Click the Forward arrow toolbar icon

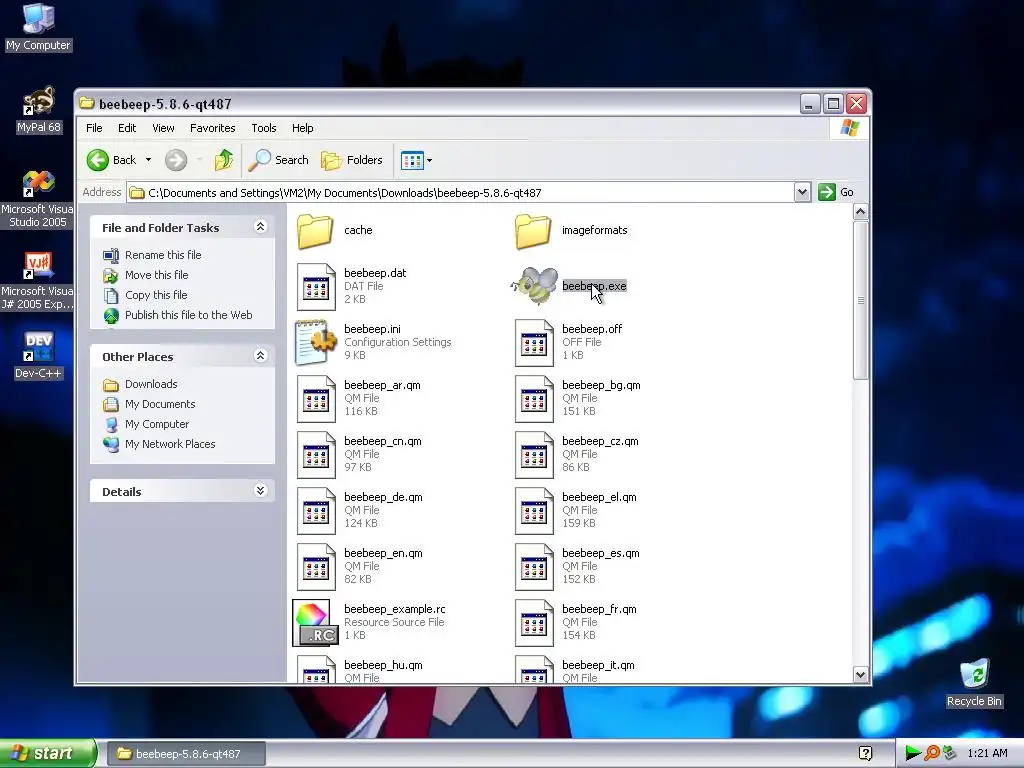pyautogui.click(x=176, y=160)
